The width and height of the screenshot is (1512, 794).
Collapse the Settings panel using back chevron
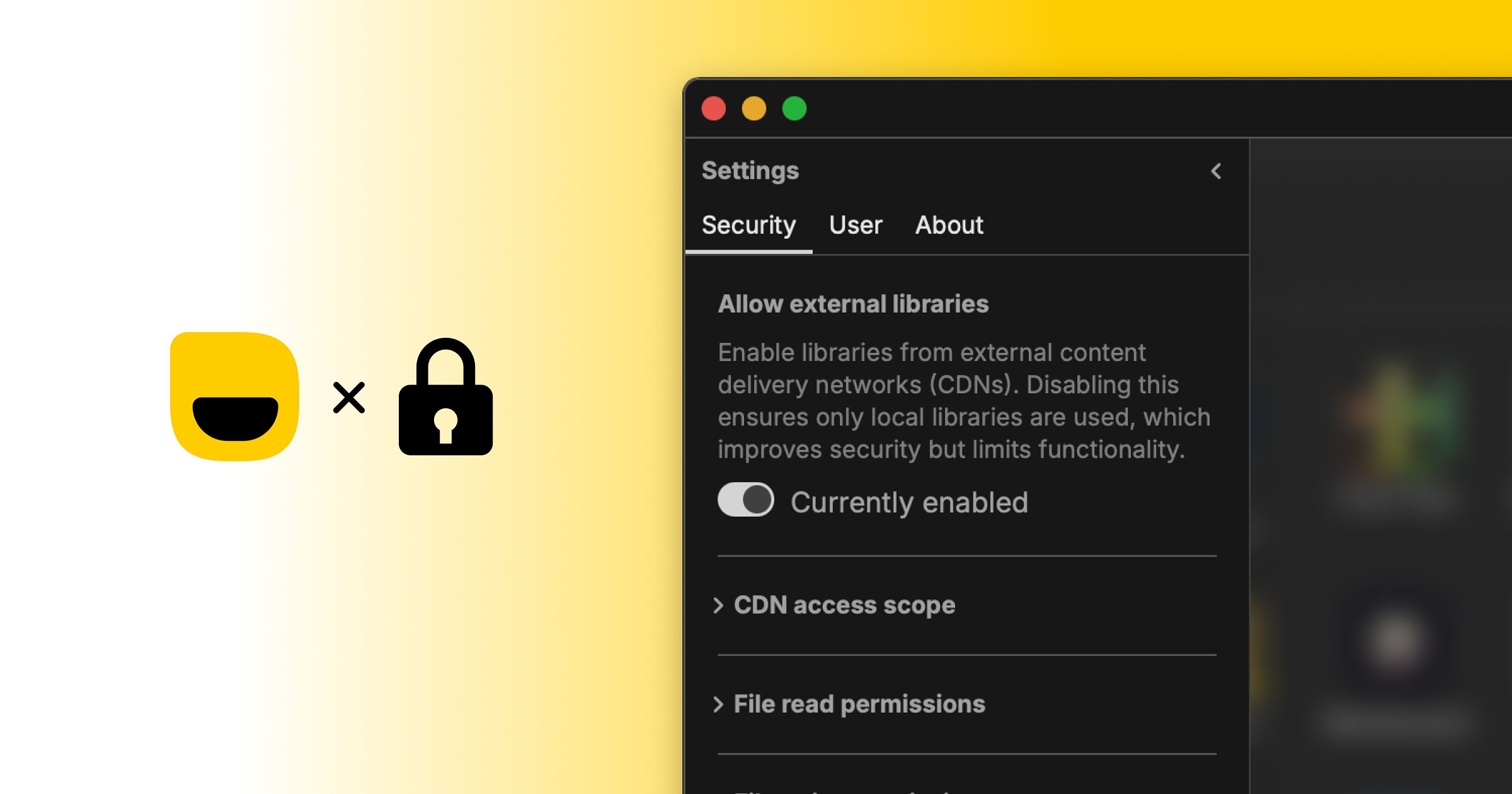pyautogui.click(x=1216, y=171)
